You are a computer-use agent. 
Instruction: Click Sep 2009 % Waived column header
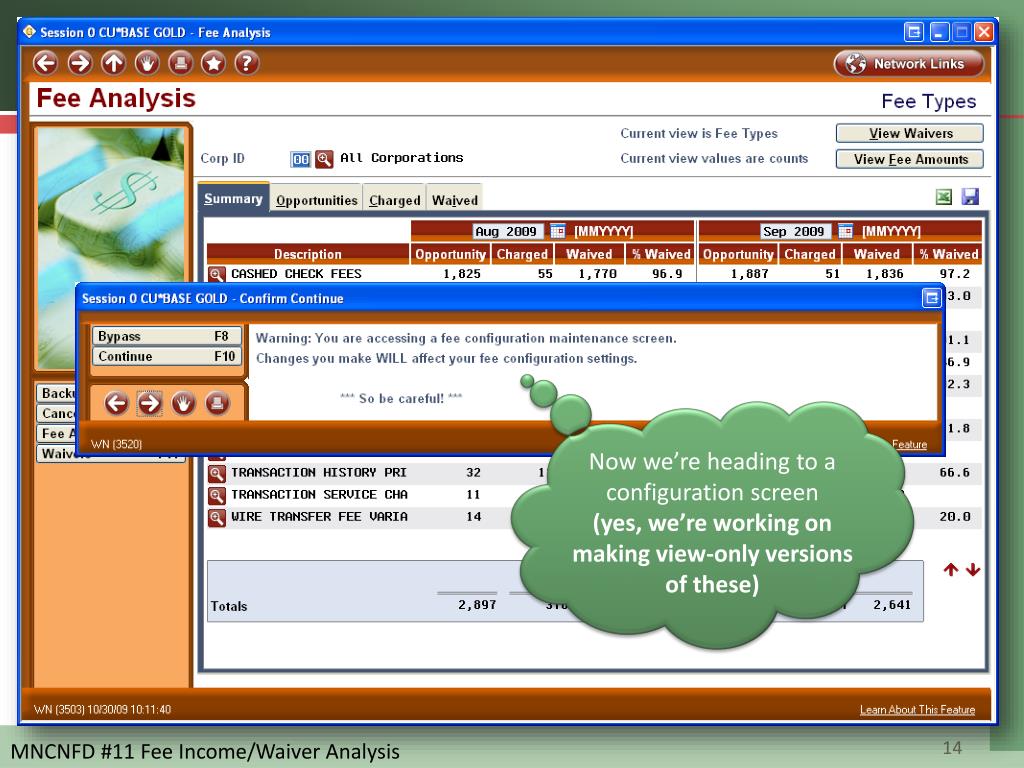(x=948, y=254)
